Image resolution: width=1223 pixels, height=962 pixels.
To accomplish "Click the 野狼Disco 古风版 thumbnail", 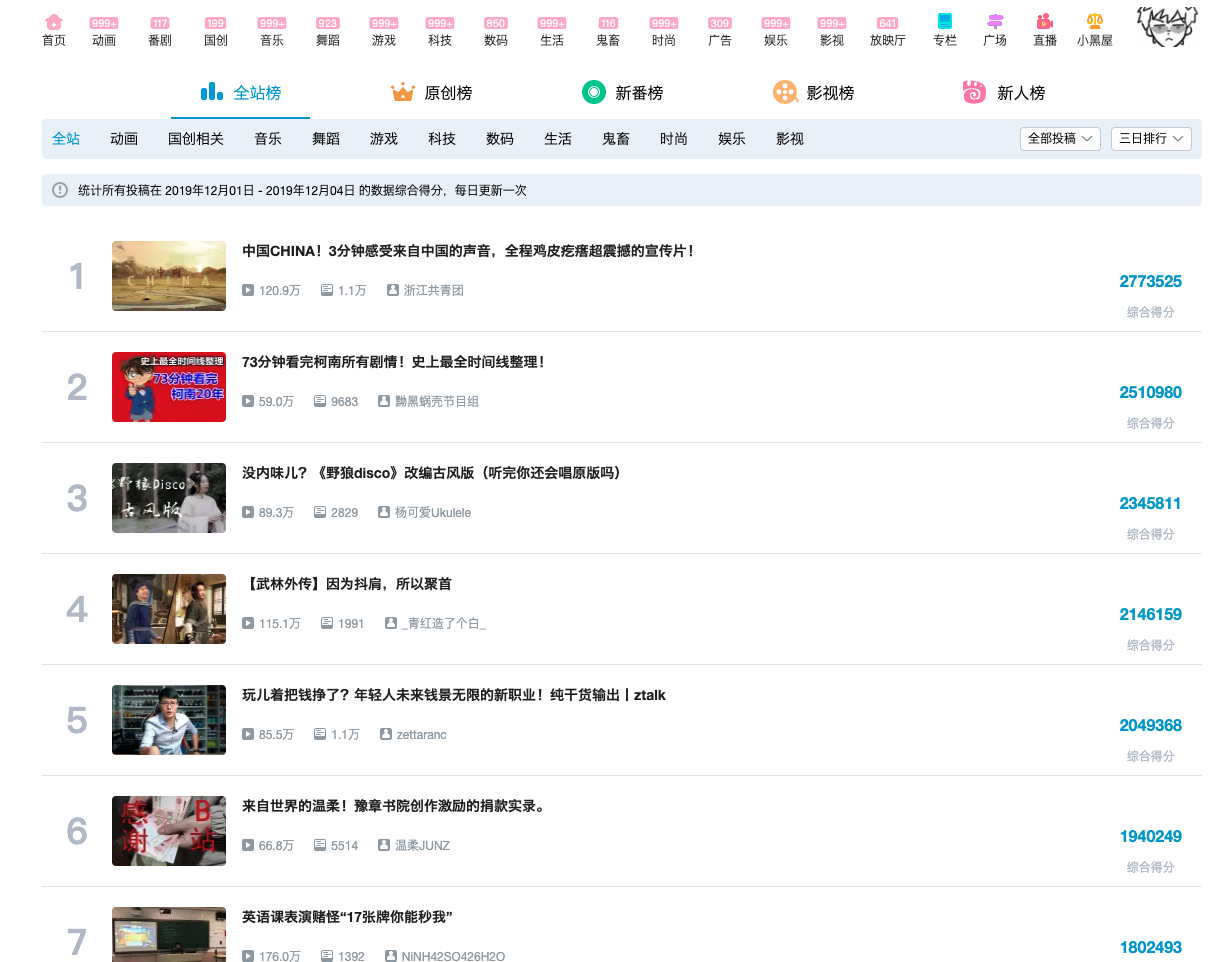I will point(169,498).
